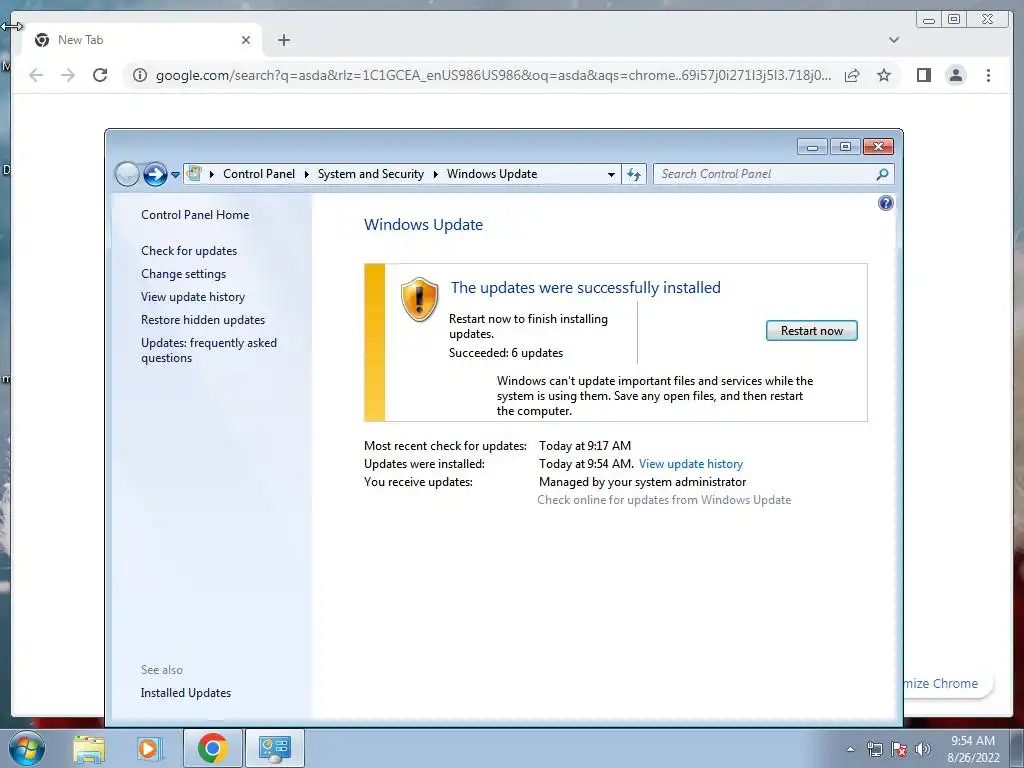
Task: Select Control Panel breadcrumb segment
Action: tap(259, 174)
